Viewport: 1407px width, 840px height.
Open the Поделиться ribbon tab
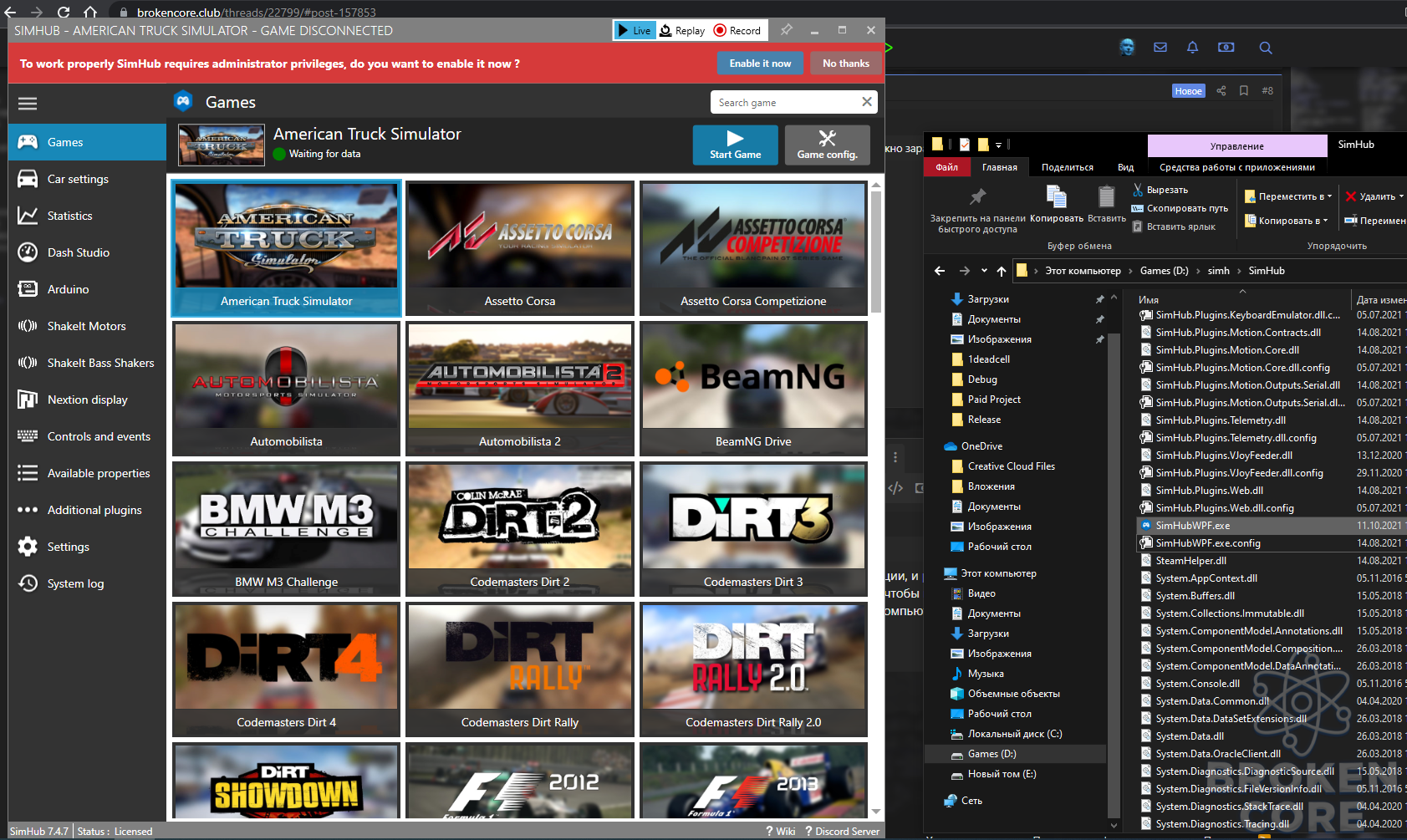pyautogui.click(x=1067, y=167)
